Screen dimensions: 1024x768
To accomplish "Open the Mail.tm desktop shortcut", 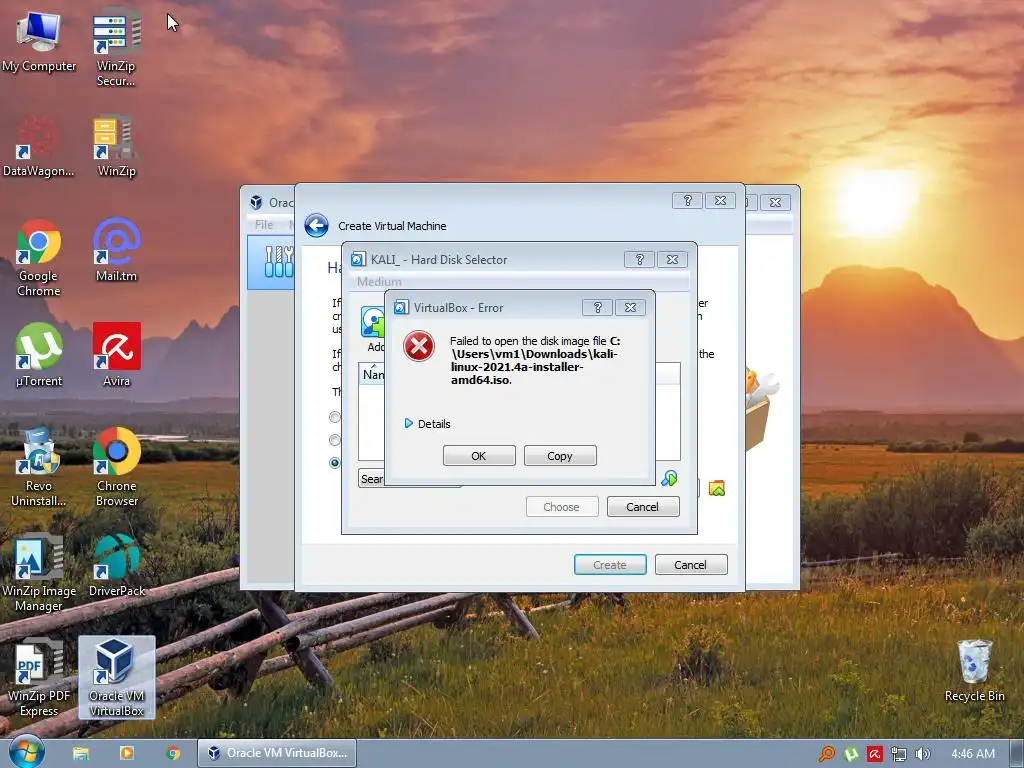I will (x=116, y=251).
